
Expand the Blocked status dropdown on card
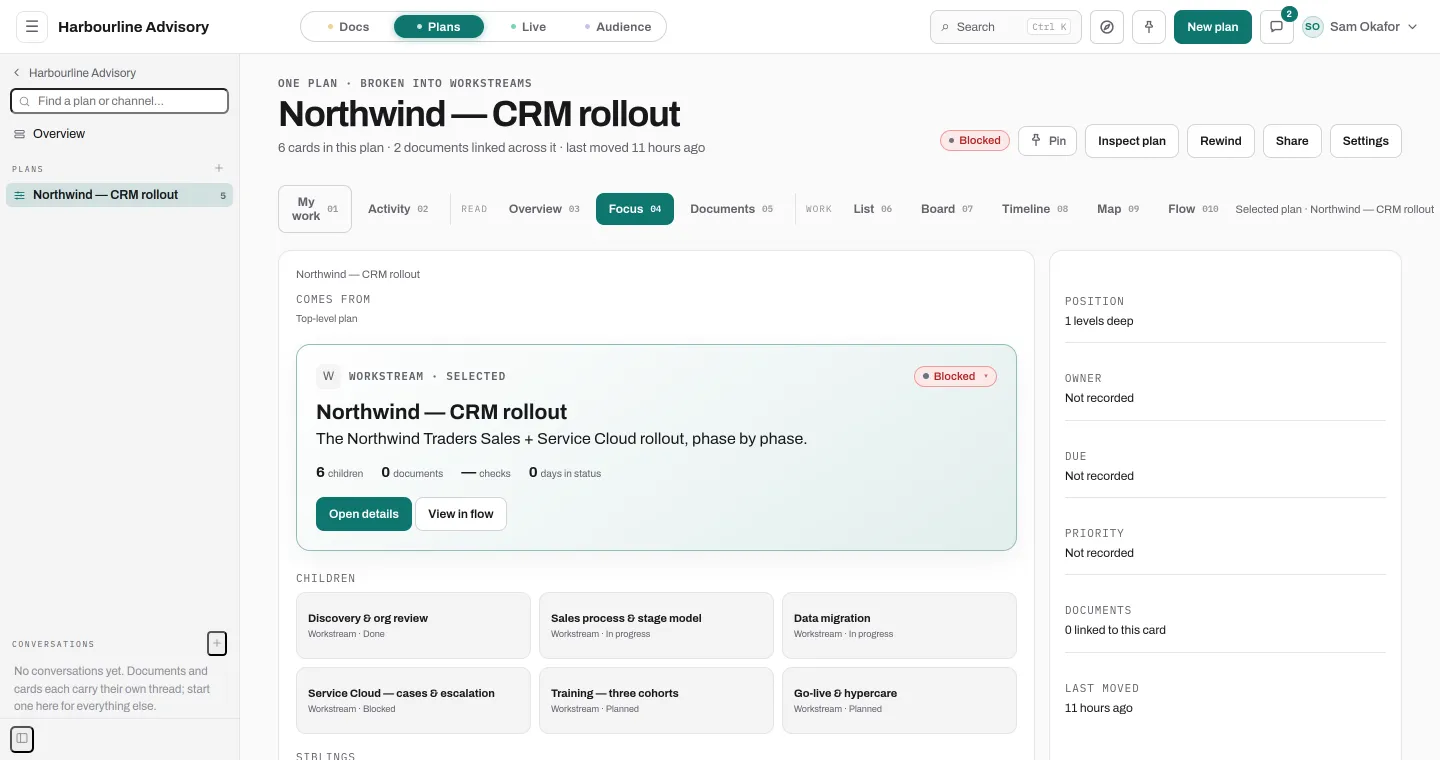(x=955, y=376)
